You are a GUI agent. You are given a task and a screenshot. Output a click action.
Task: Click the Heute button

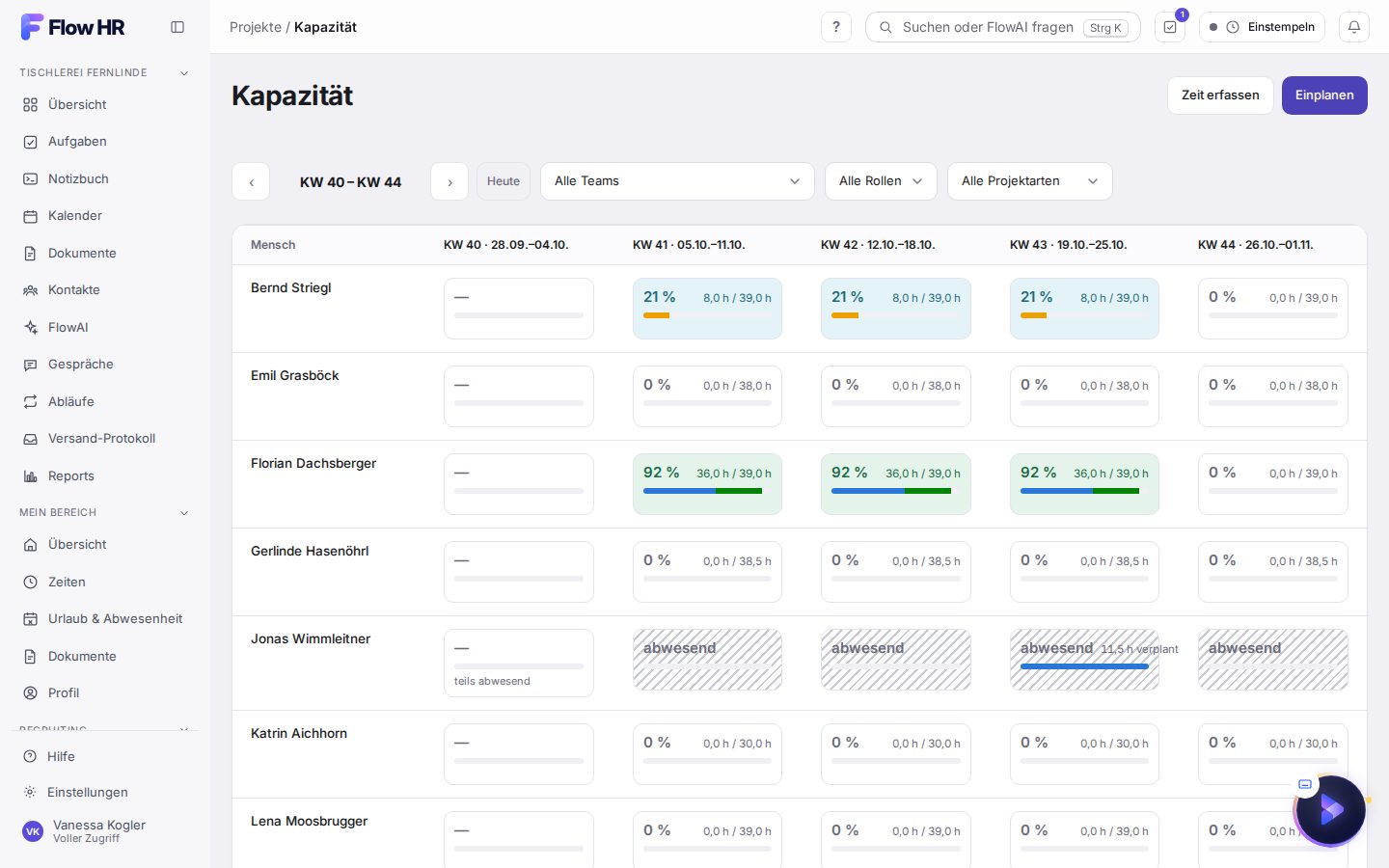(504, 181)
